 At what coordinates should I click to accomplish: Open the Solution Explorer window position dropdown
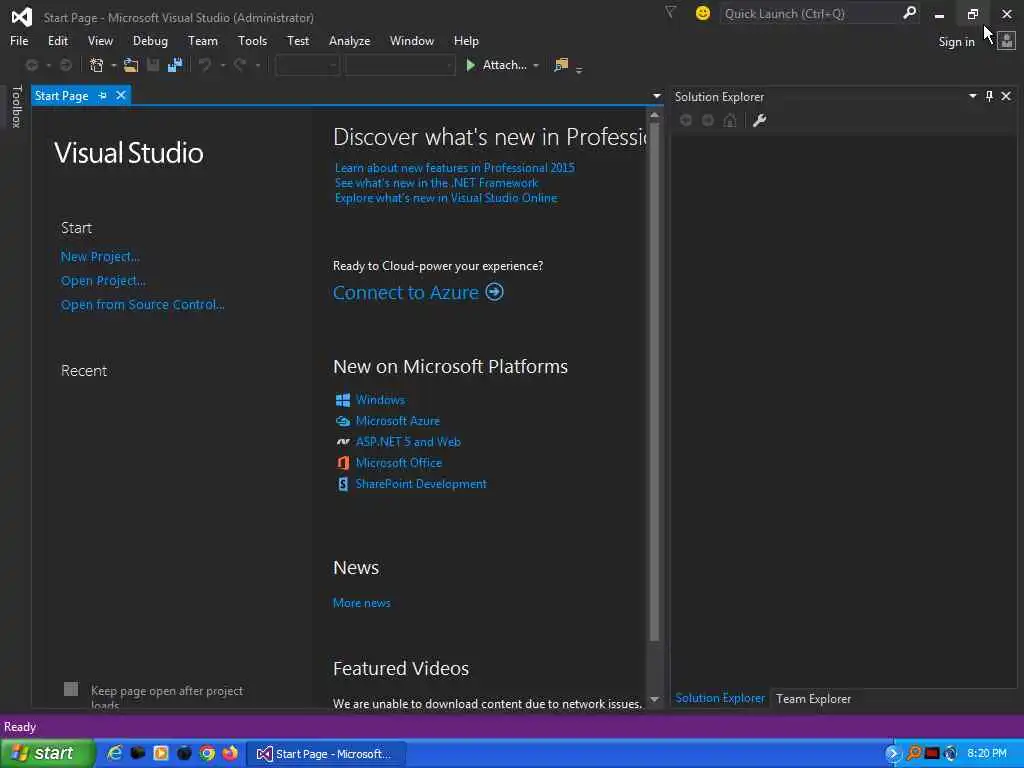(x=972, y=96)
